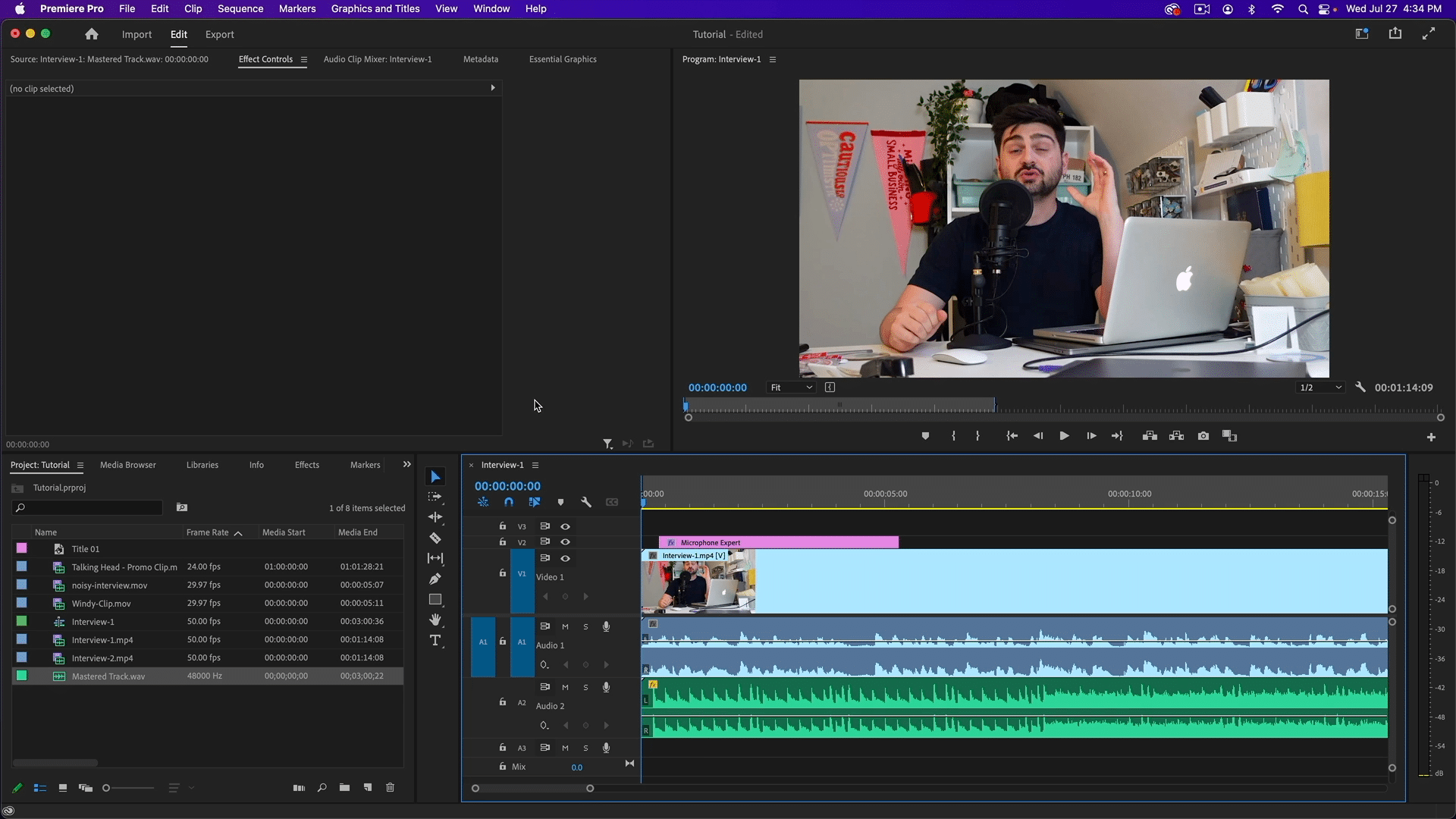The width and height of the screenshot is (1456, 819).
Task: Switch Project panel to icon view
Action: coord(63,788)
